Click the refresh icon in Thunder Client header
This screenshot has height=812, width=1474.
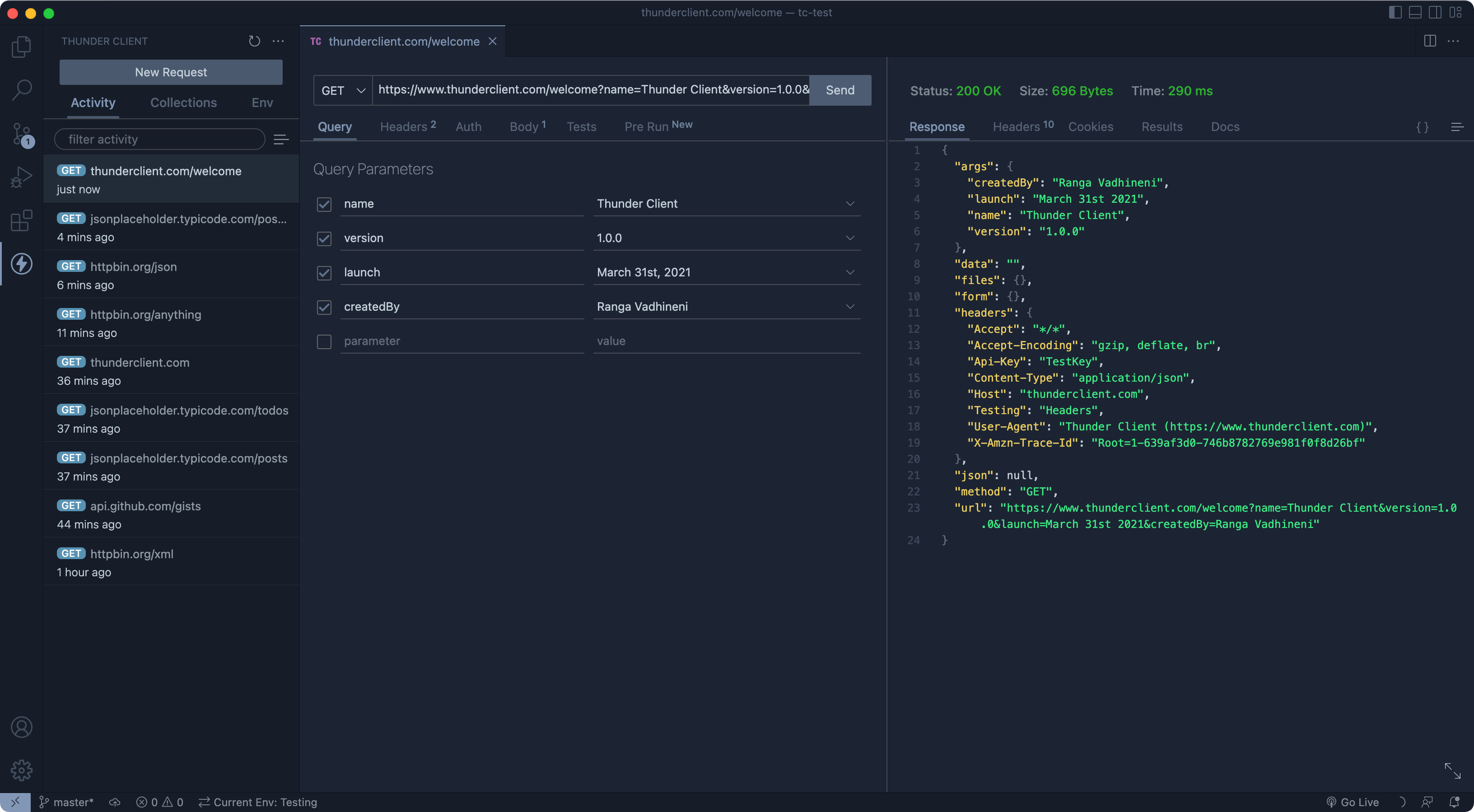(255, 41)
